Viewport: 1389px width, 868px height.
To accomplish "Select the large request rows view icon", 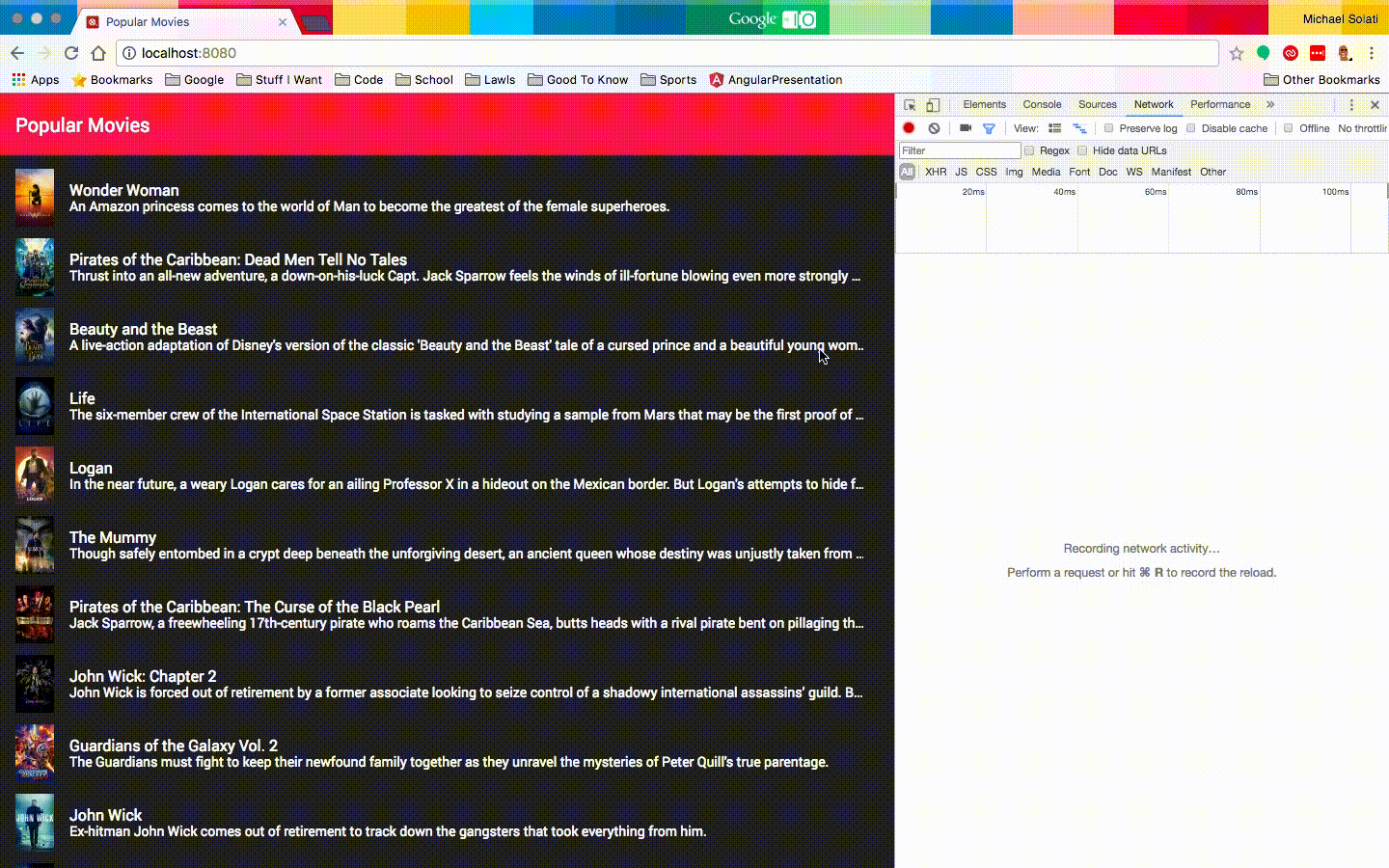I will click(1055, 128).
